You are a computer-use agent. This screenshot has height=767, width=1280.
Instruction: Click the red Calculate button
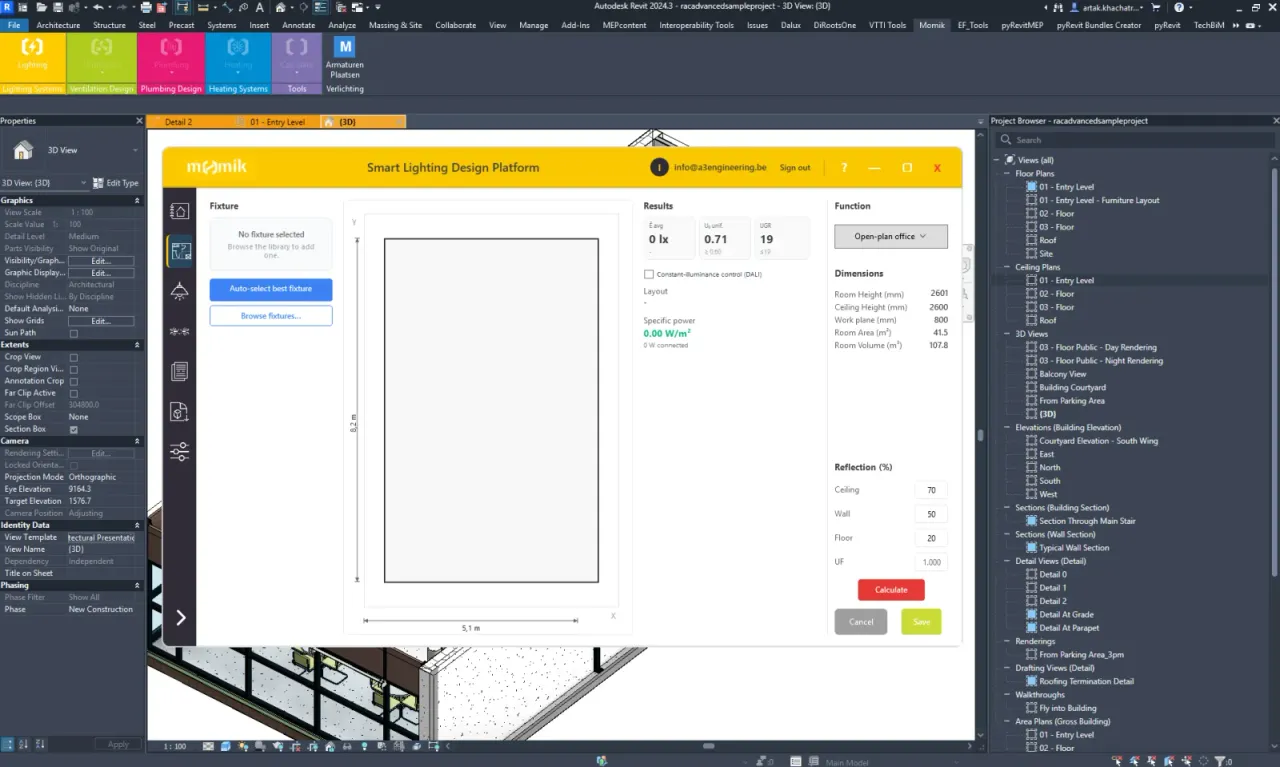891,590
